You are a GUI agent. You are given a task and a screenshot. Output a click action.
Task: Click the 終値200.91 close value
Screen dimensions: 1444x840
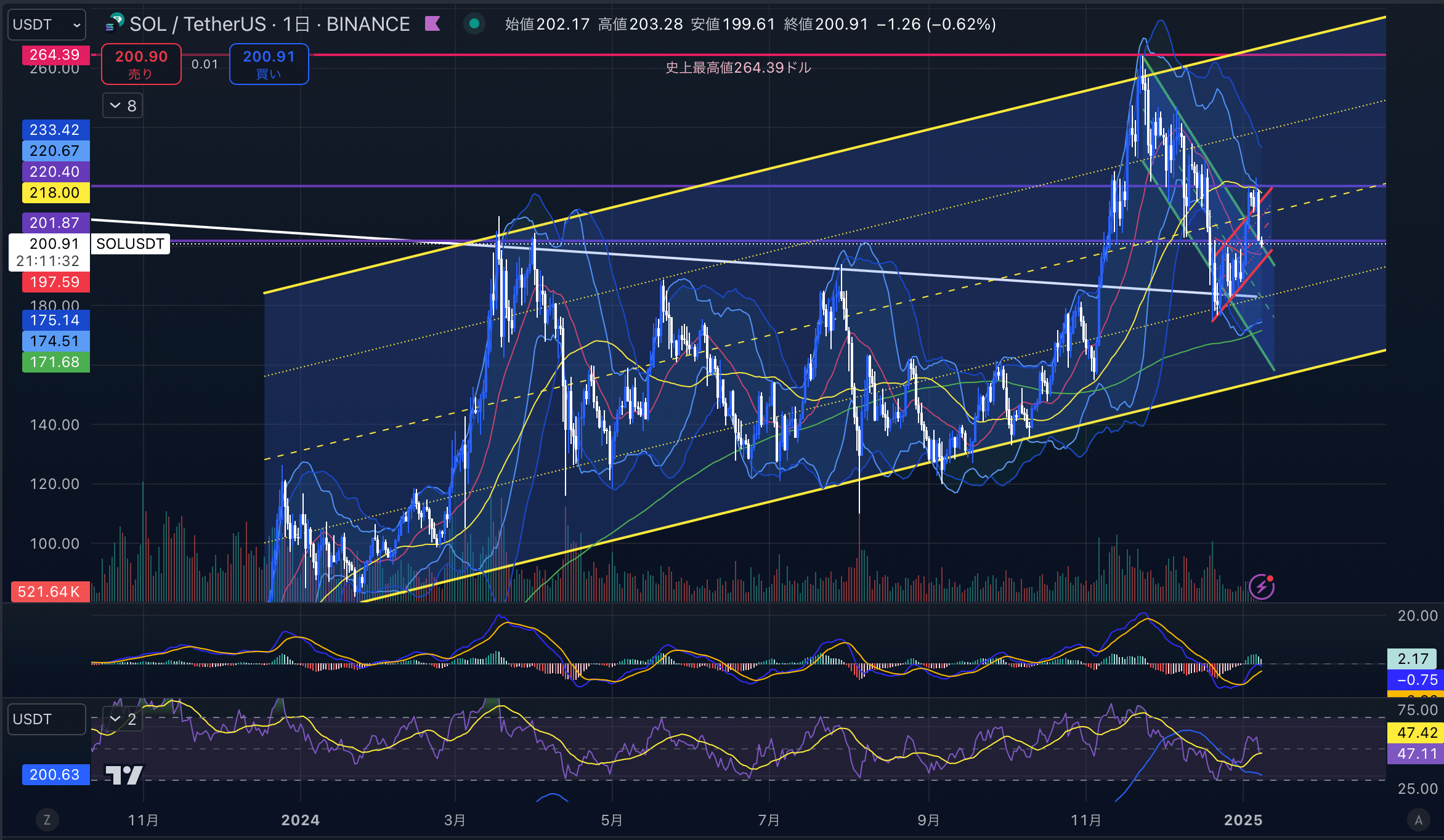826,24
